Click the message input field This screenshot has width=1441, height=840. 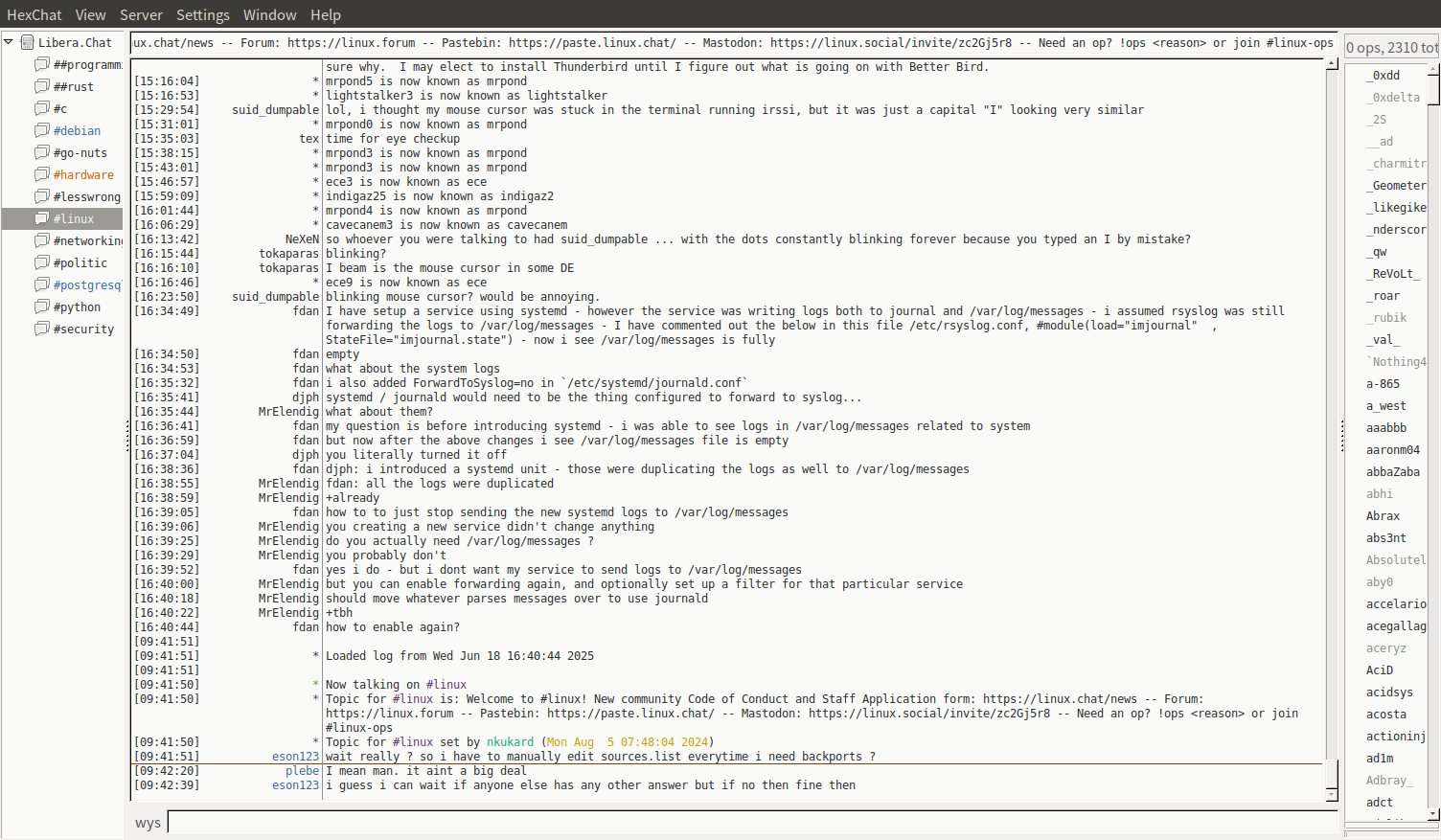click(x=751, y=822)
